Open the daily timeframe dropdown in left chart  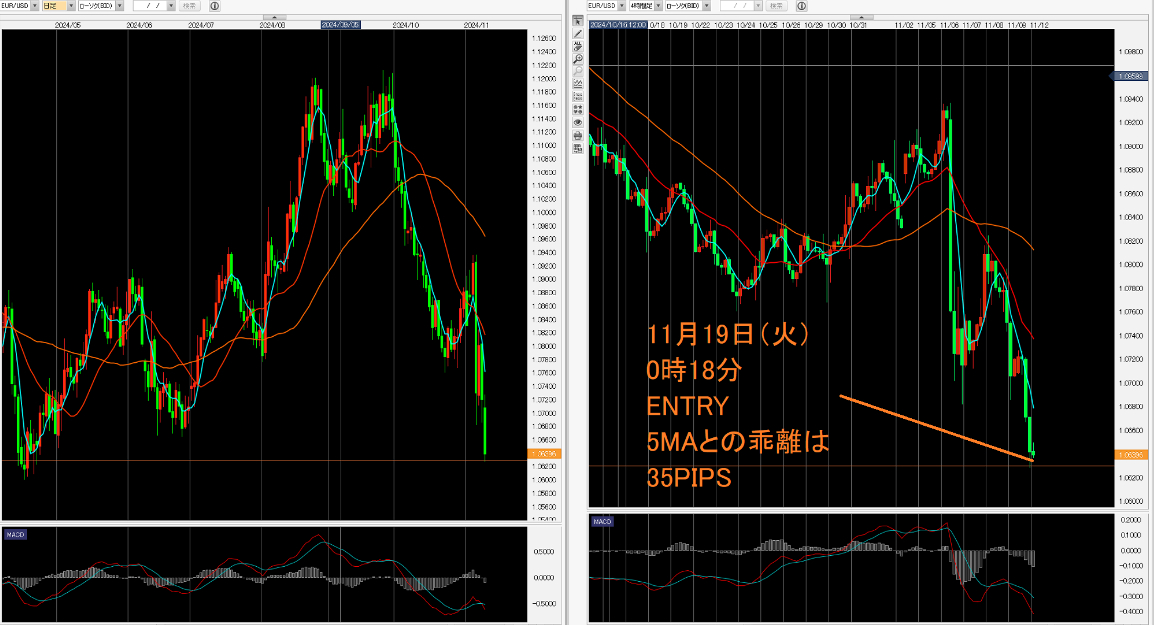[x=71, y=5]
